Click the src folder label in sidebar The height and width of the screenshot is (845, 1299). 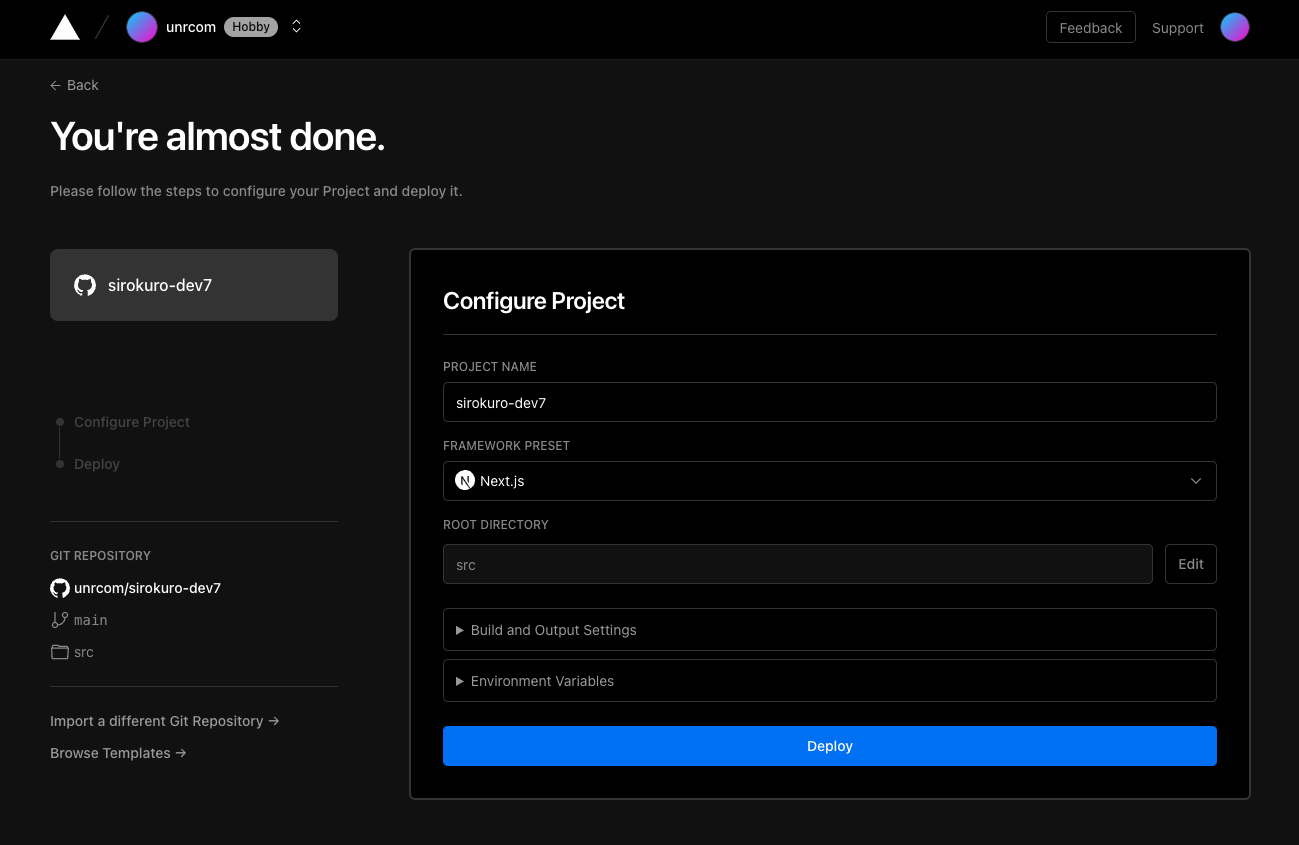[x=84, y=652]
